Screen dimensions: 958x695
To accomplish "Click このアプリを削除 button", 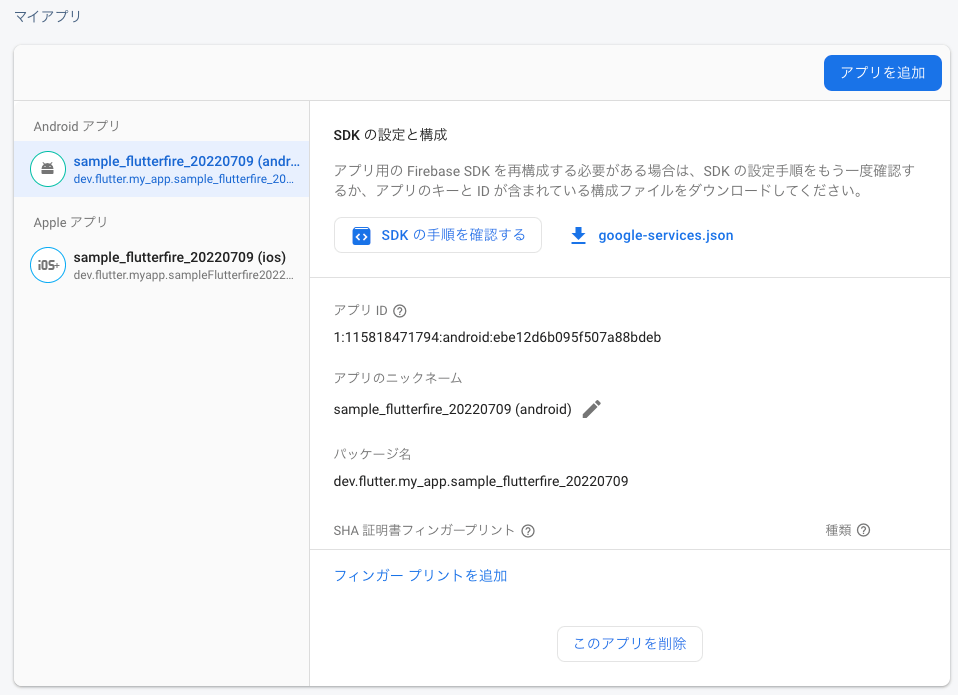I will pos(629,644).
